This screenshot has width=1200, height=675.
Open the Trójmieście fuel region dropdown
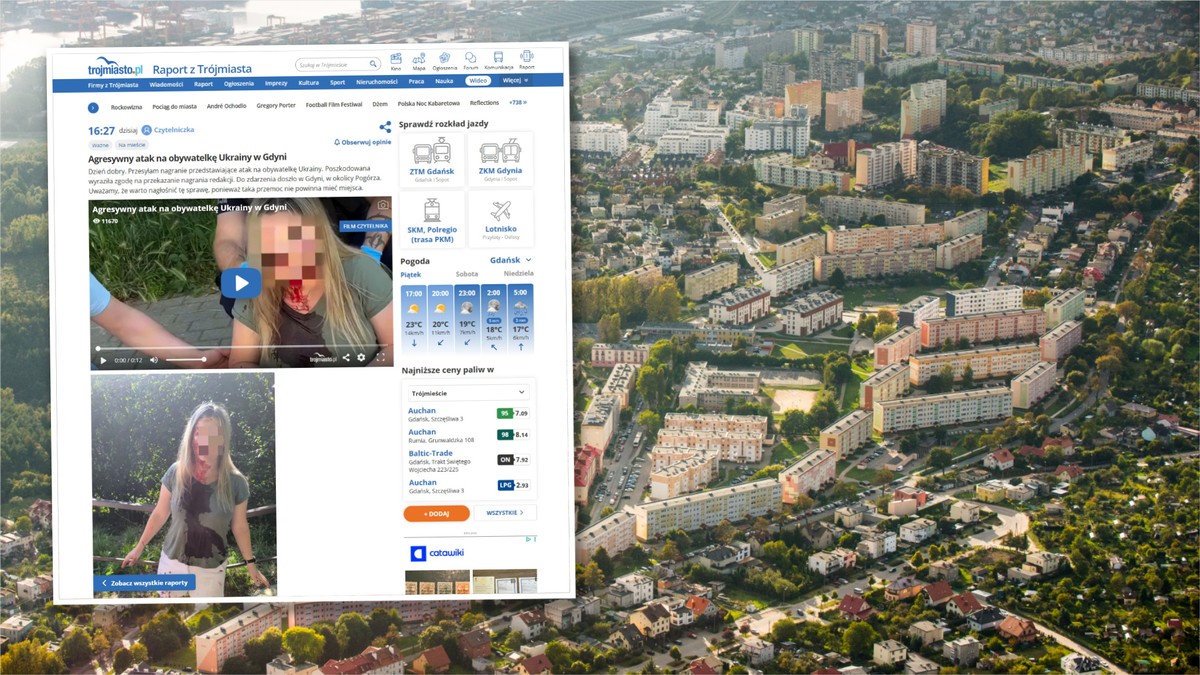(x=468, y=393)
